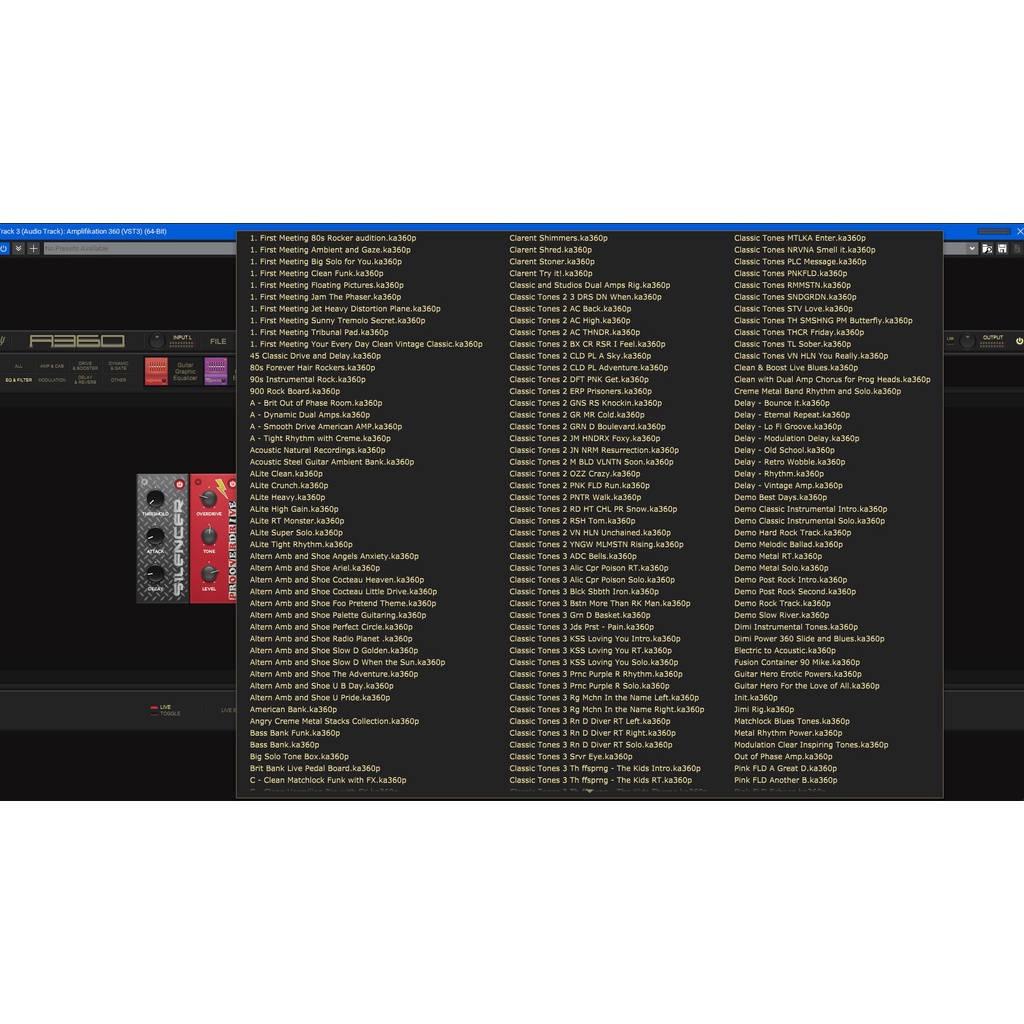Select ALite Crunch.ka360p preset
The width and height of the screenshot is (1024, 1024).
tap(289, 486)
